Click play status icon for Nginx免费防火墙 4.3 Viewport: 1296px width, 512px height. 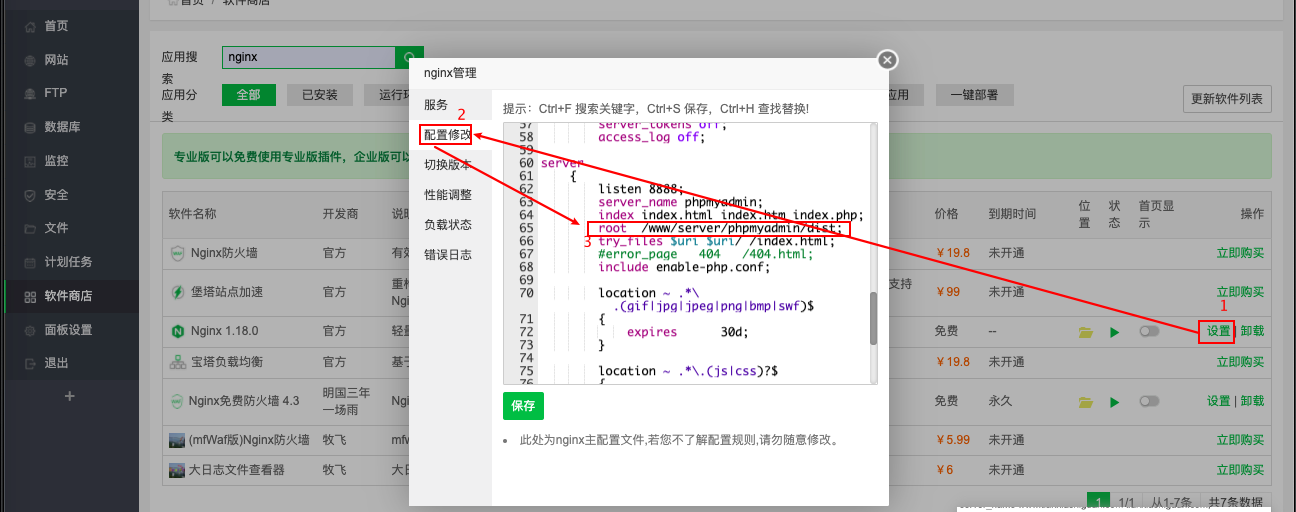1114,401
